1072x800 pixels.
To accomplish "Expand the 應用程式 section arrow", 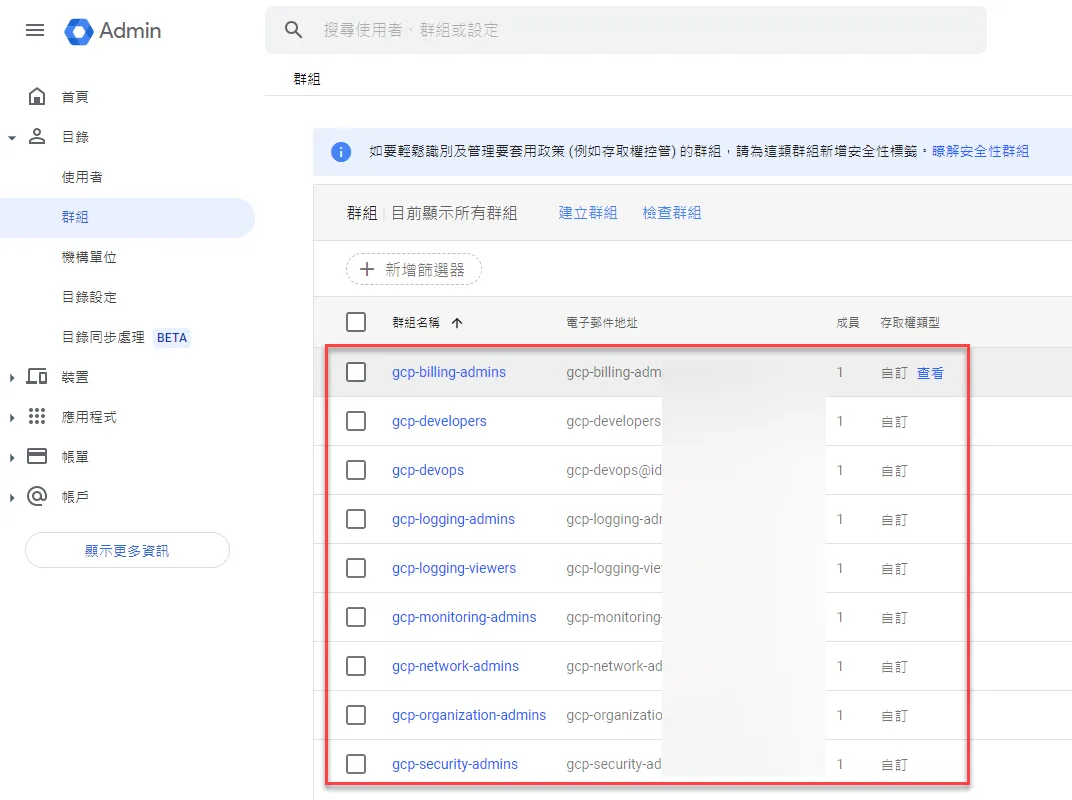I will point(12,417).
